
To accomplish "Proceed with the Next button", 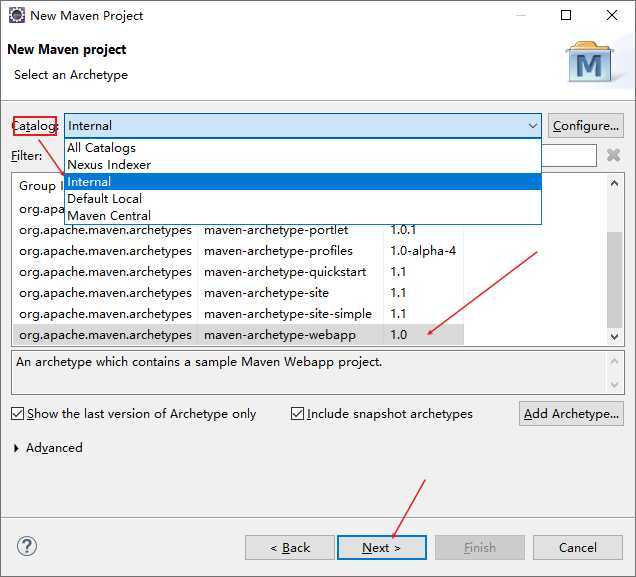I will pyautogui.click(x=382, y=547).
